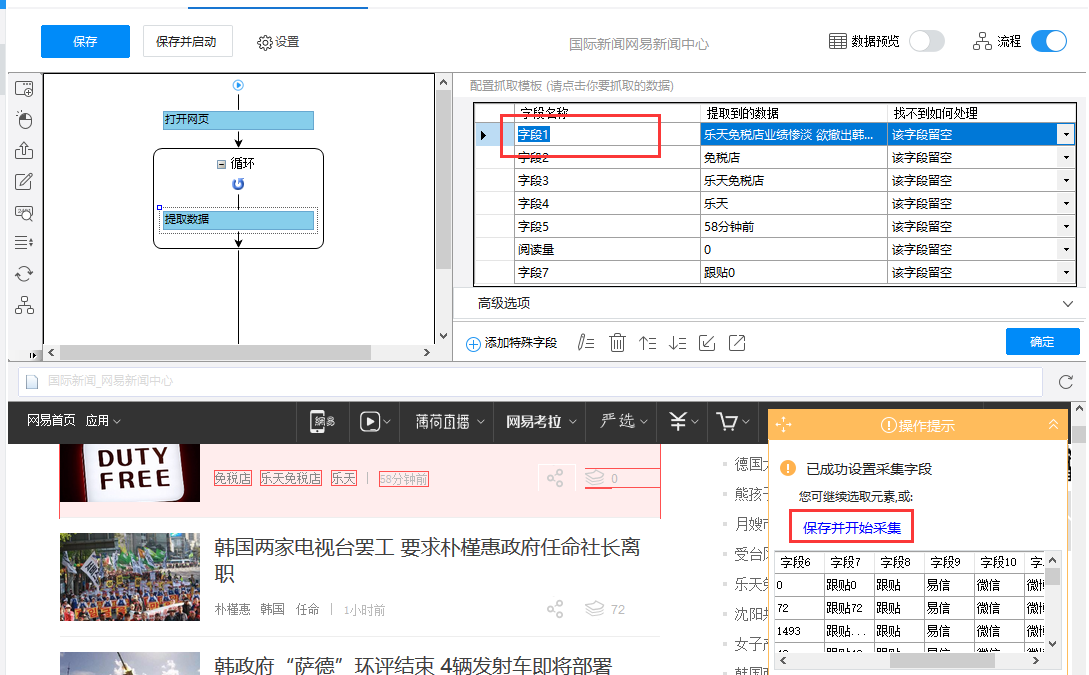Open the shopping cart icon in navbar

tap(727, 421)
